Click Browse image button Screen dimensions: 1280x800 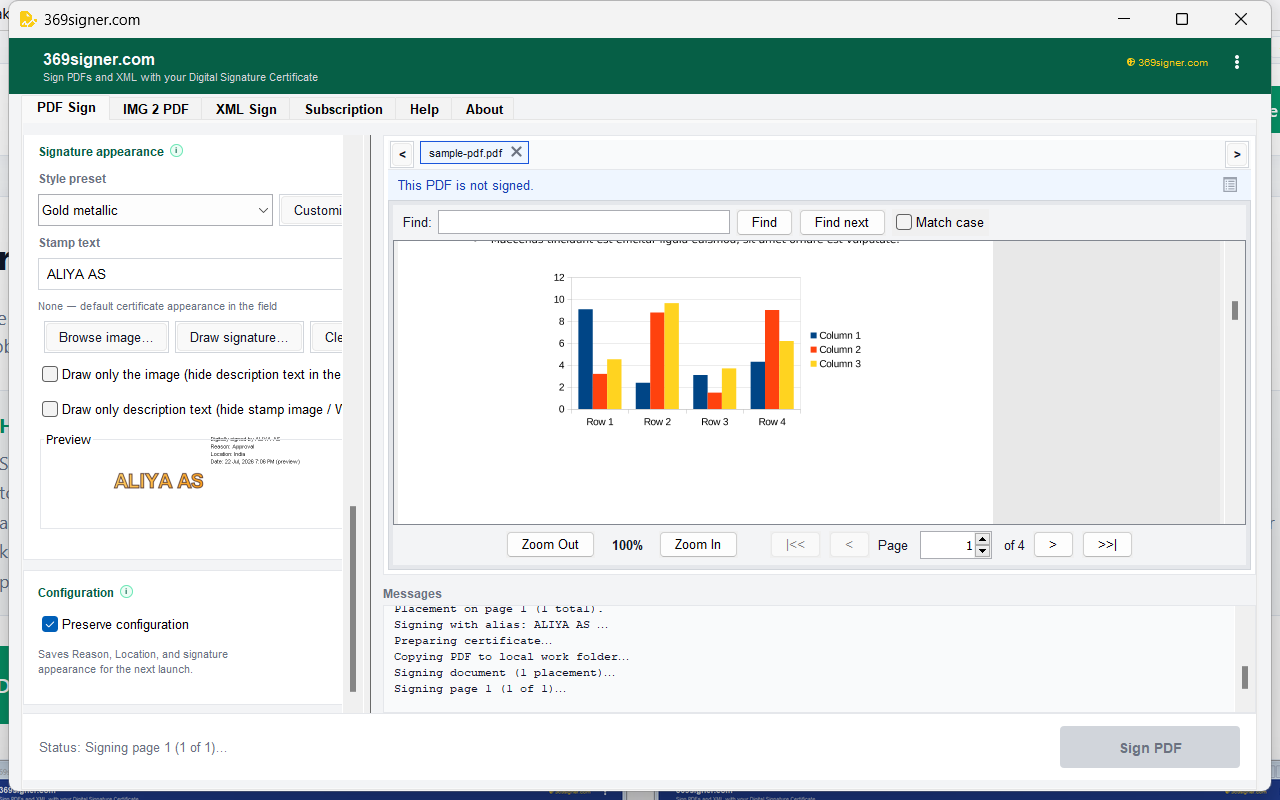pyautogui.click(x=106, y=337)
